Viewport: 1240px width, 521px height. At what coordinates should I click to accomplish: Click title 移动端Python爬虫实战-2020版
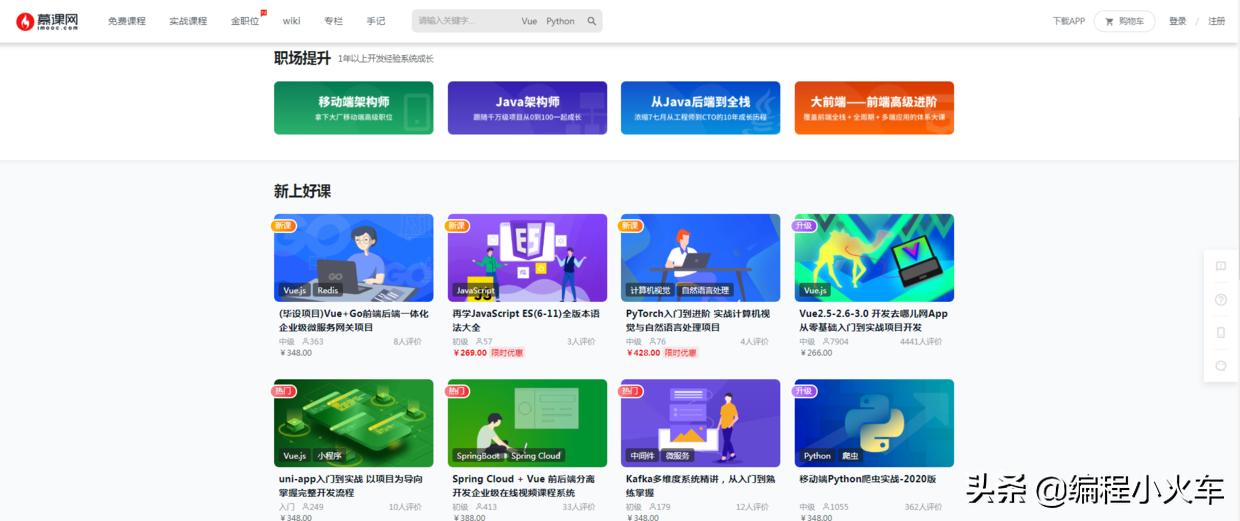(x=867, y=479)
